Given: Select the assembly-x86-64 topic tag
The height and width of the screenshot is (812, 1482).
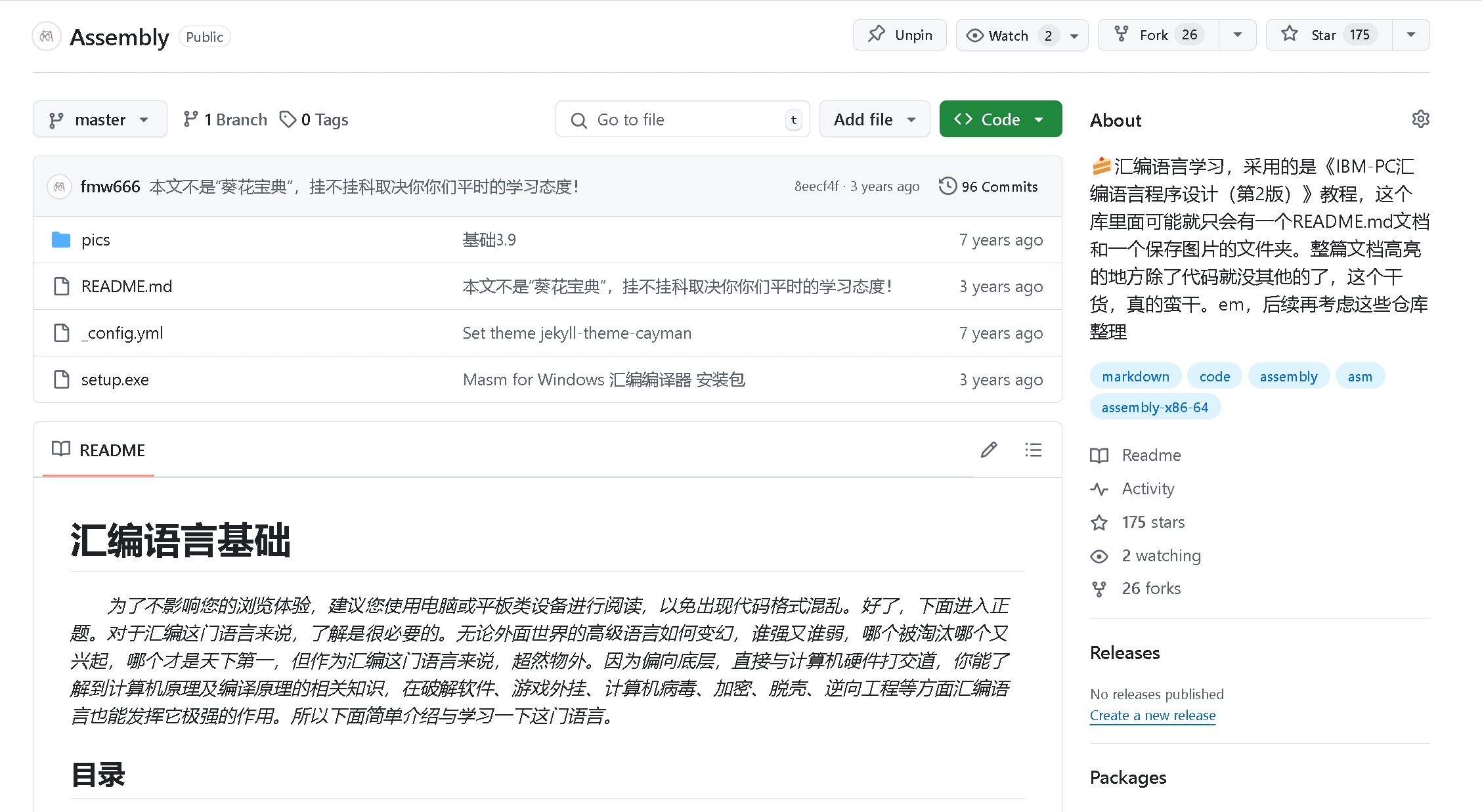Looking at the screenshot, I should pos(1155,407).
